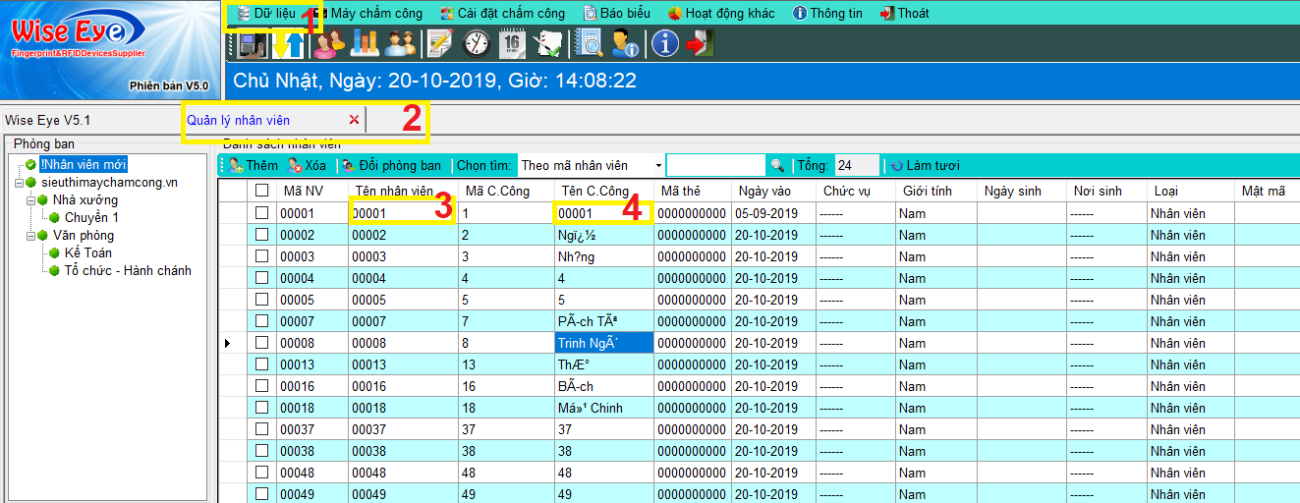Click the report magnifier toolbar icon
The width and height of the screenshot is (1300, 503).
(591, 44)
